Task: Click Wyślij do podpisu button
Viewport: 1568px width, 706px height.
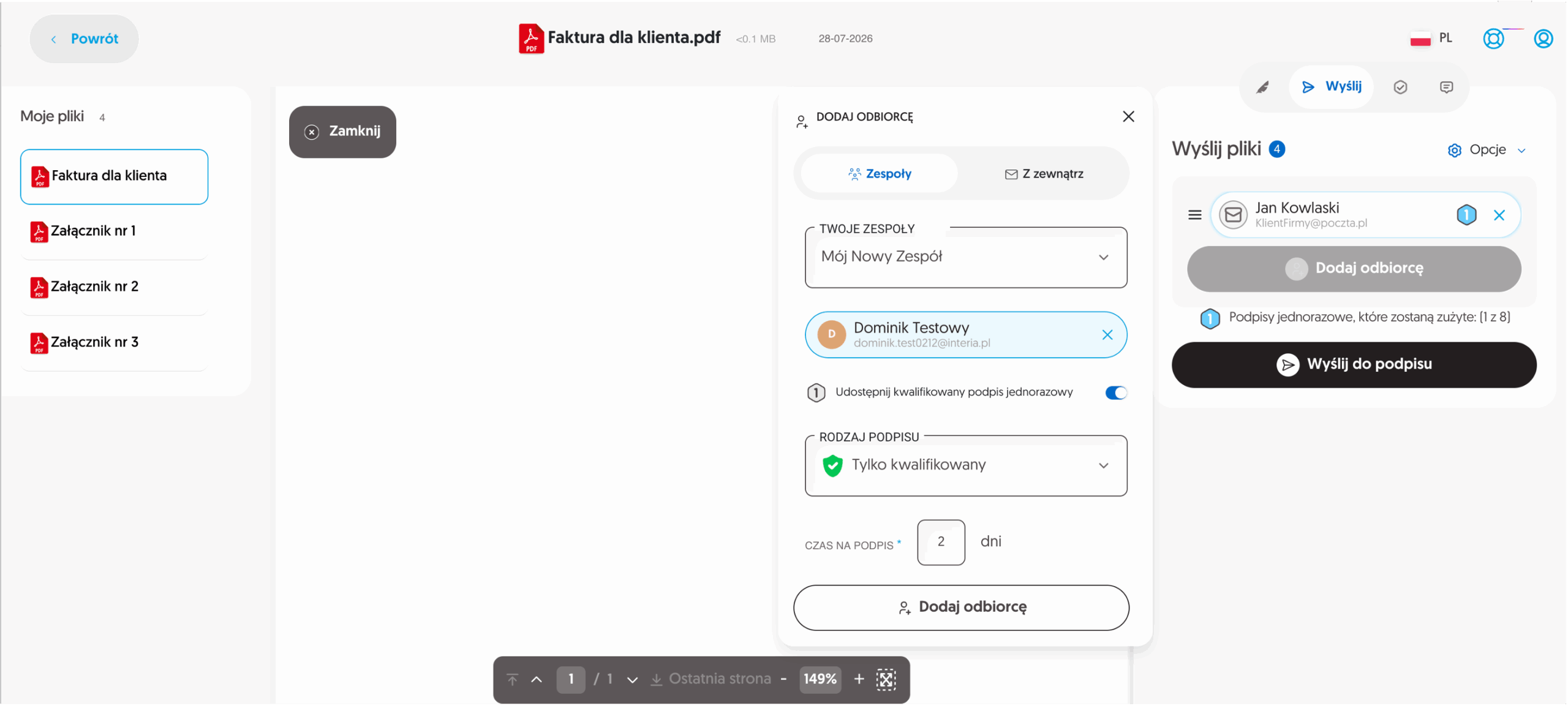Action: click(x=1354, y=365)
